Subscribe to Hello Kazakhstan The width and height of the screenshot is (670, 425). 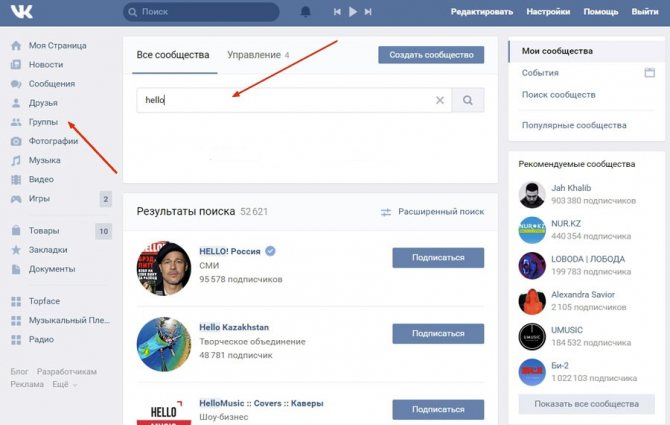pyautogui.click(x=438, y=333)
